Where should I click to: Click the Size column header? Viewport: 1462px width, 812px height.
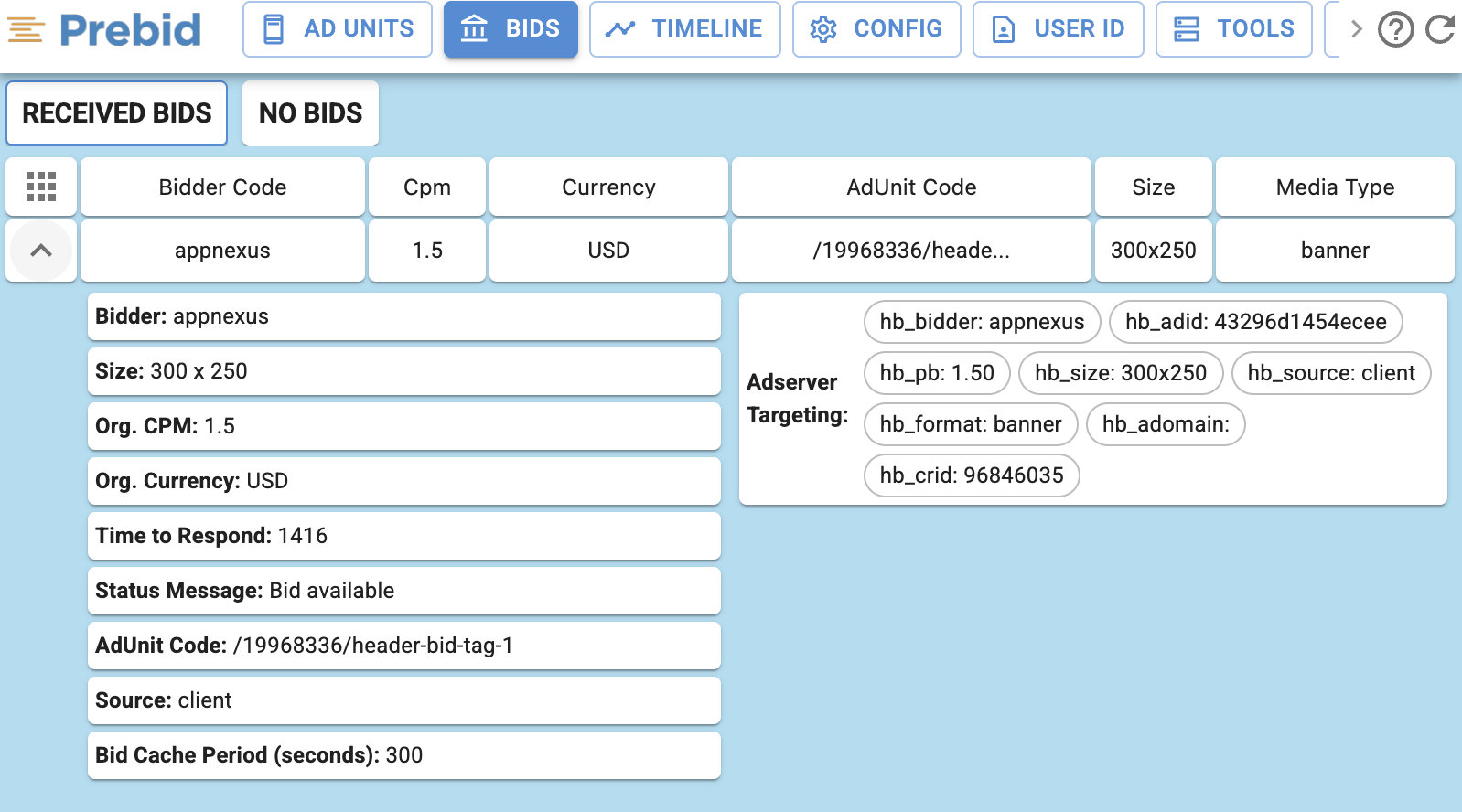pyautogui.click(x=1154, y=187)
